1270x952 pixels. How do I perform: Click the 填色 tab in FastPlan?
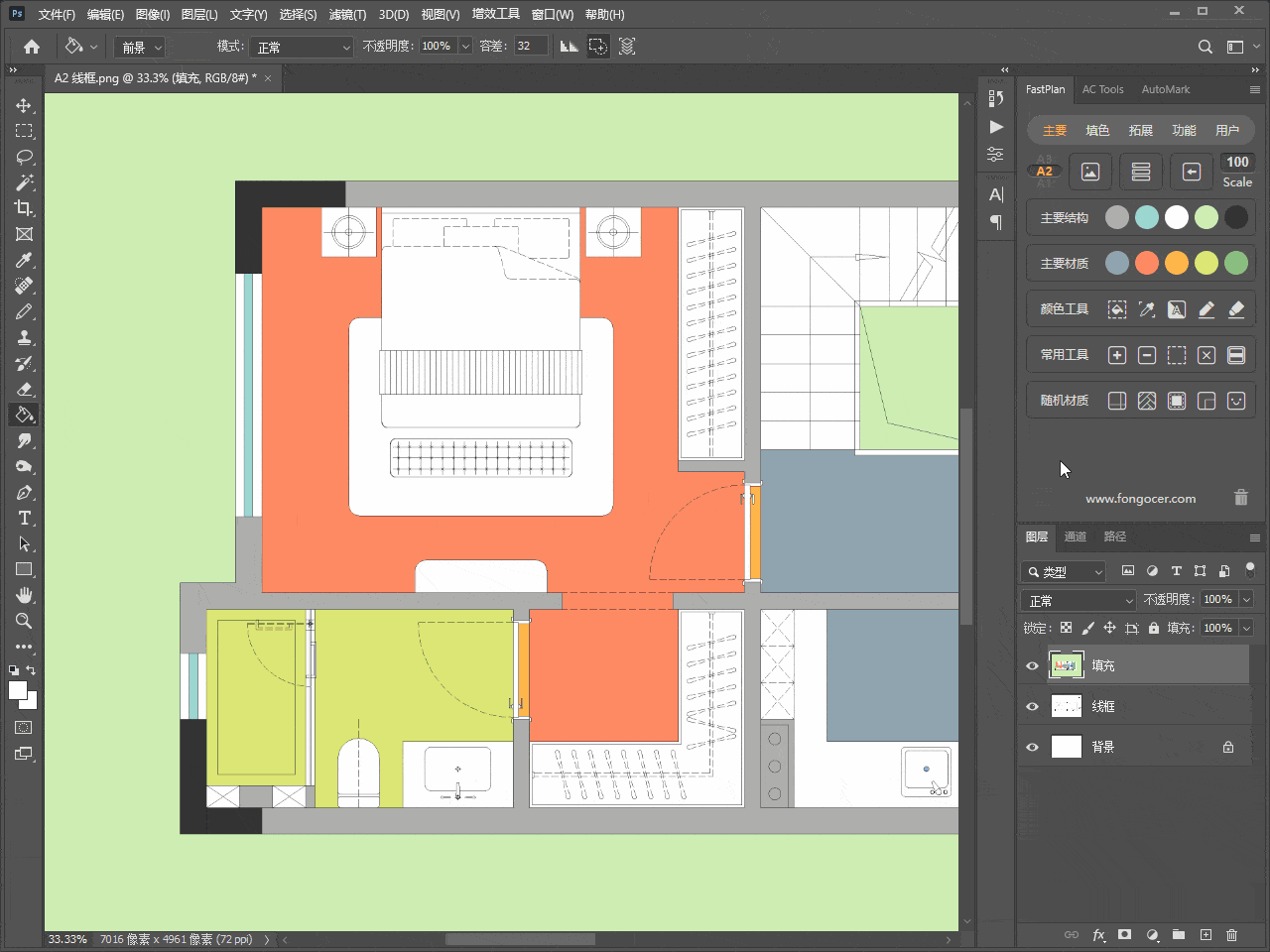click(1097, 130)
